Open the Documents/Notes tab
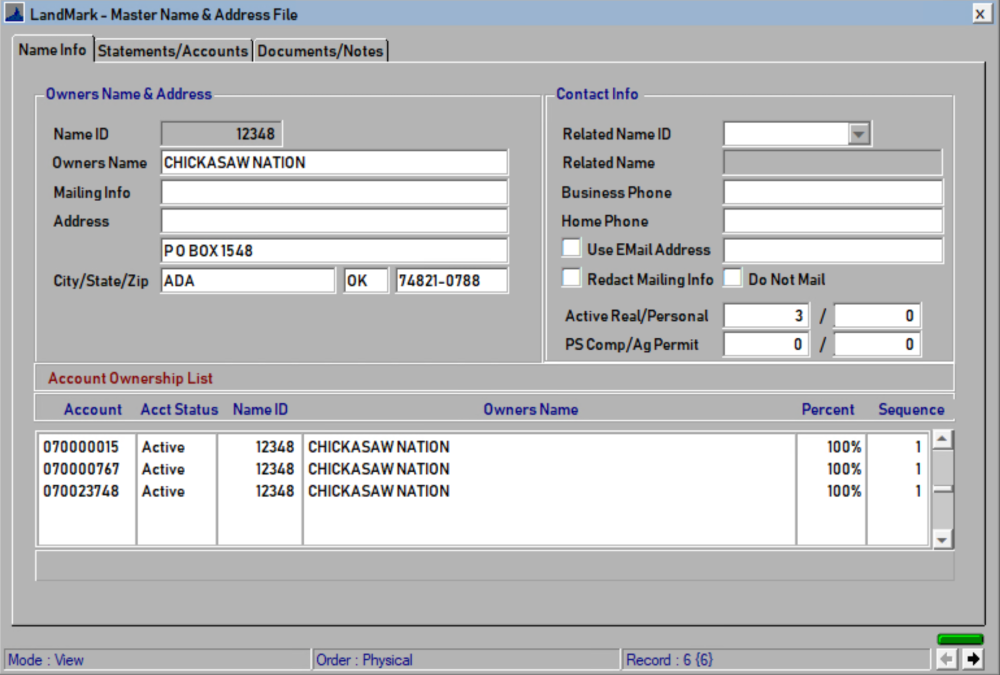Viewport: 1000px width, 675px height. [x=320, y=51]
